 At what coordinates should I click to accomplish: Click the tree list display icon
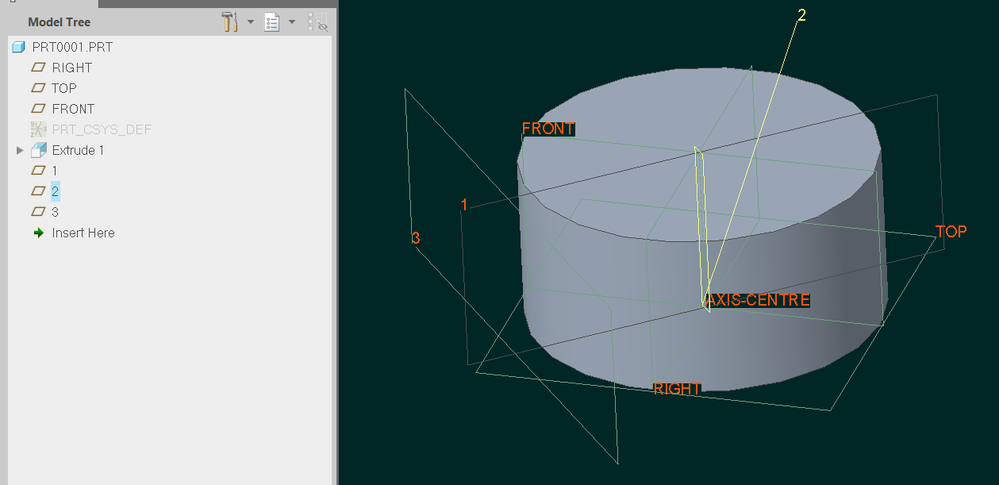pyautogui.click(x=271, y=21)
